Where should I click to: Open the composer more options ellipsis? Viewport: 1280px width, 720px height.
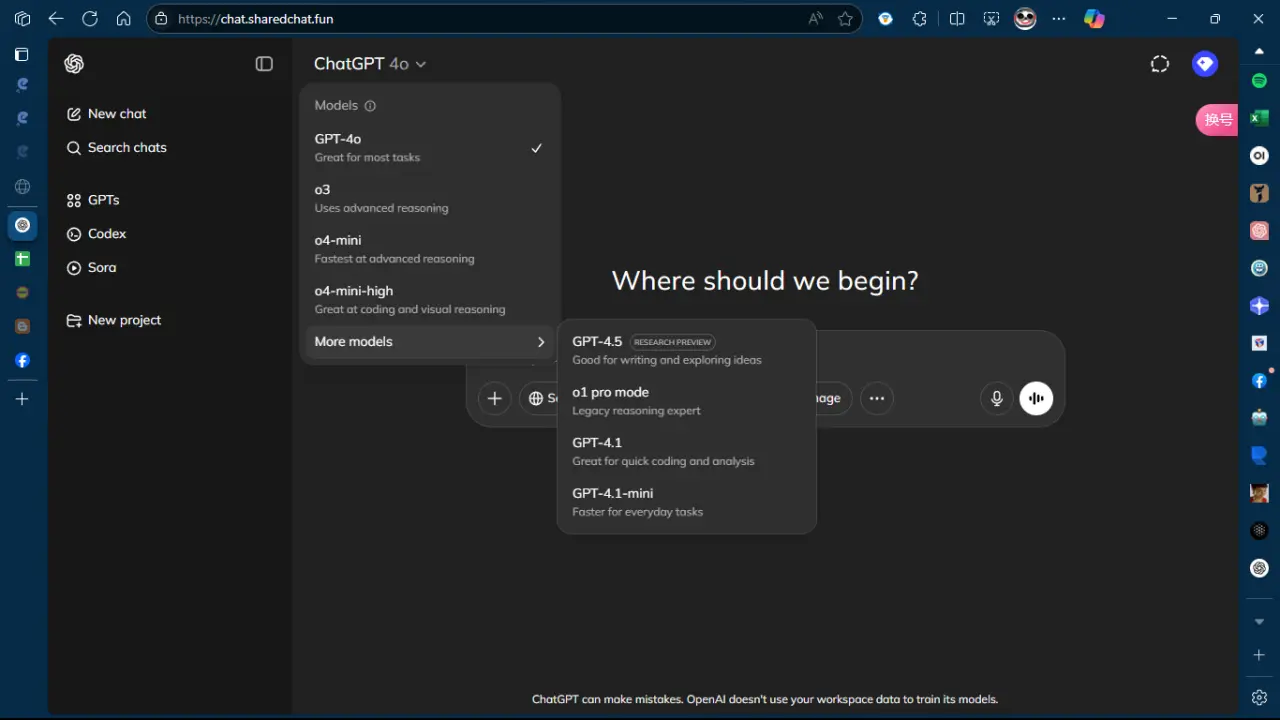coord(877,398)
